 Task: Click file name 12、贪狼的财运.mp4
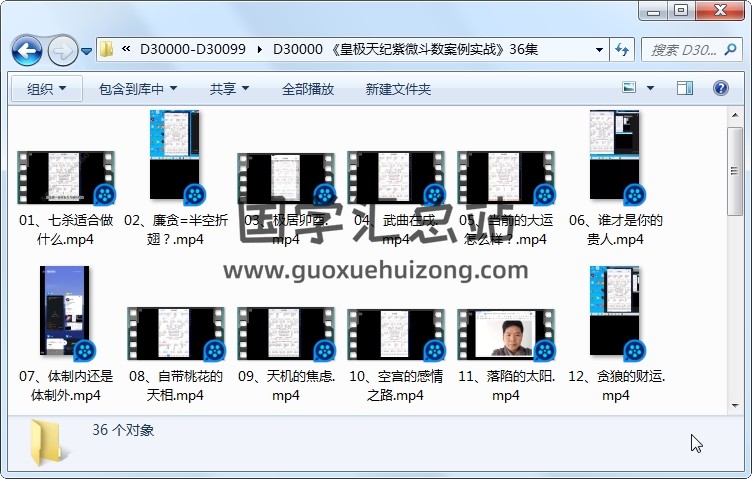(x=616, y=386)
